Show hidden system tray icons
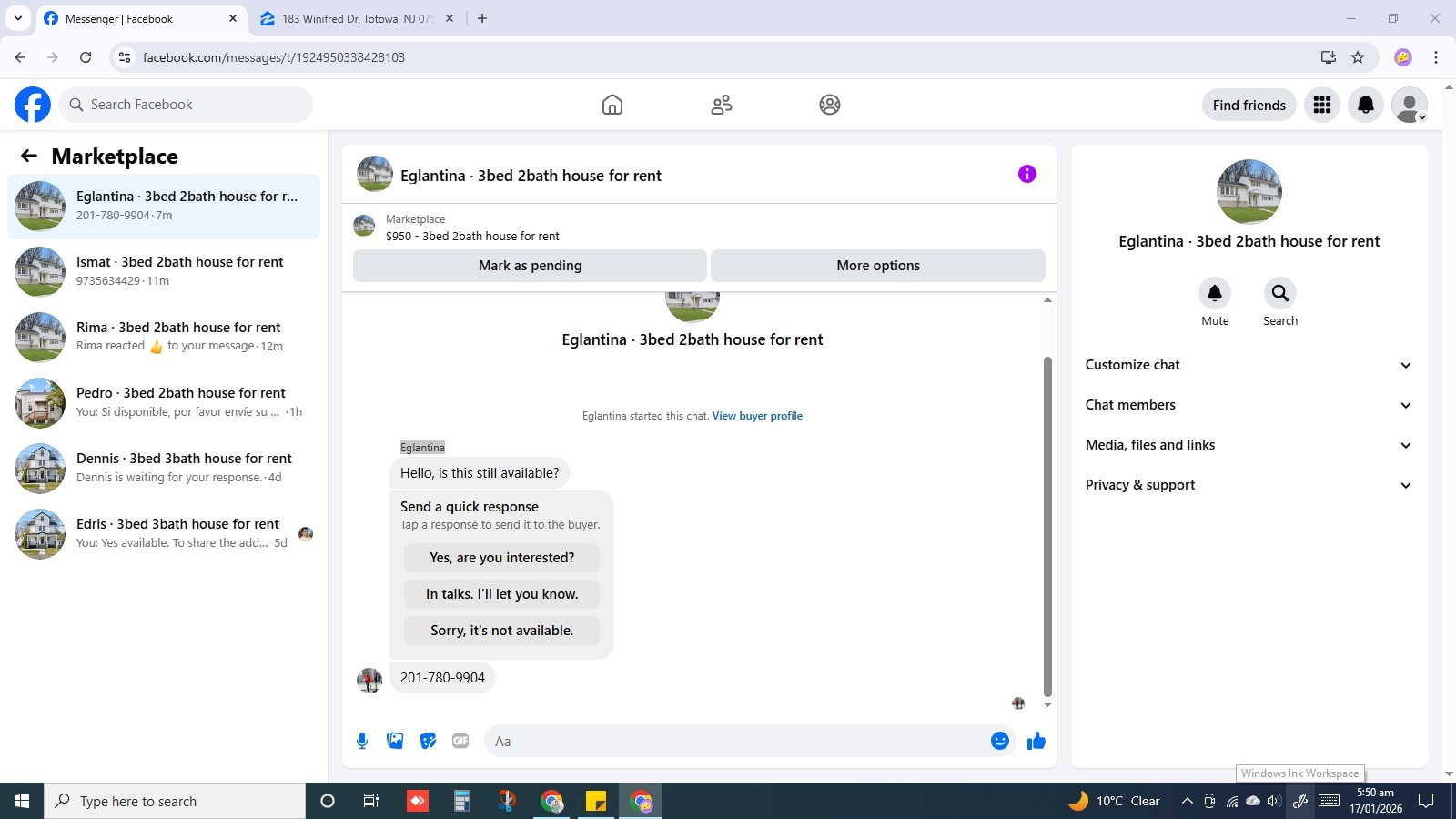Image resolution: width=1456 pixels, height=819 pixels. [x=1187, y=801]
